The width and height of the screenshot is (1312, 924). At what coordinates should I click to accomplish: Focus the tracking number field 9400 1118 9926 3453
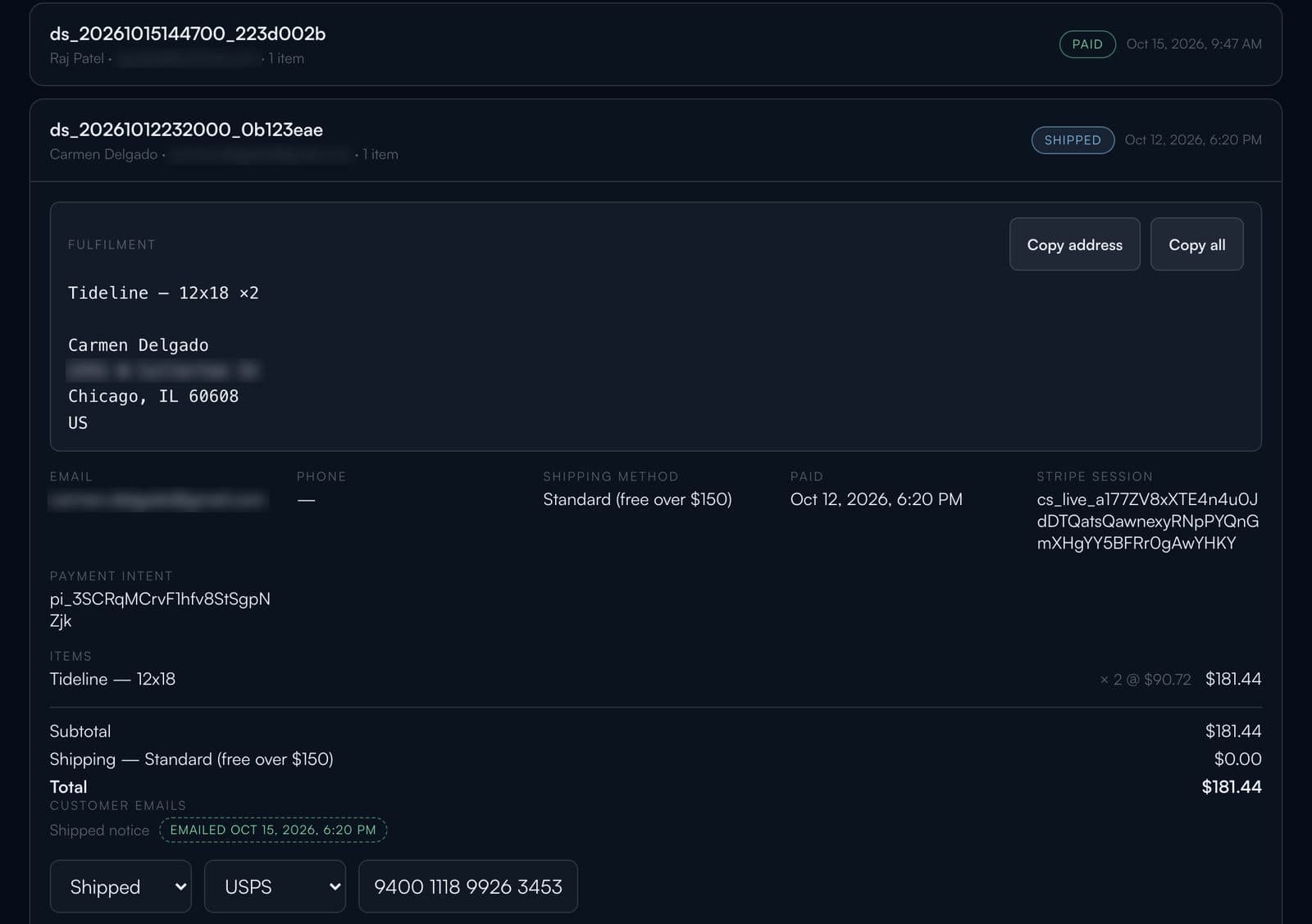coord(468,886)
